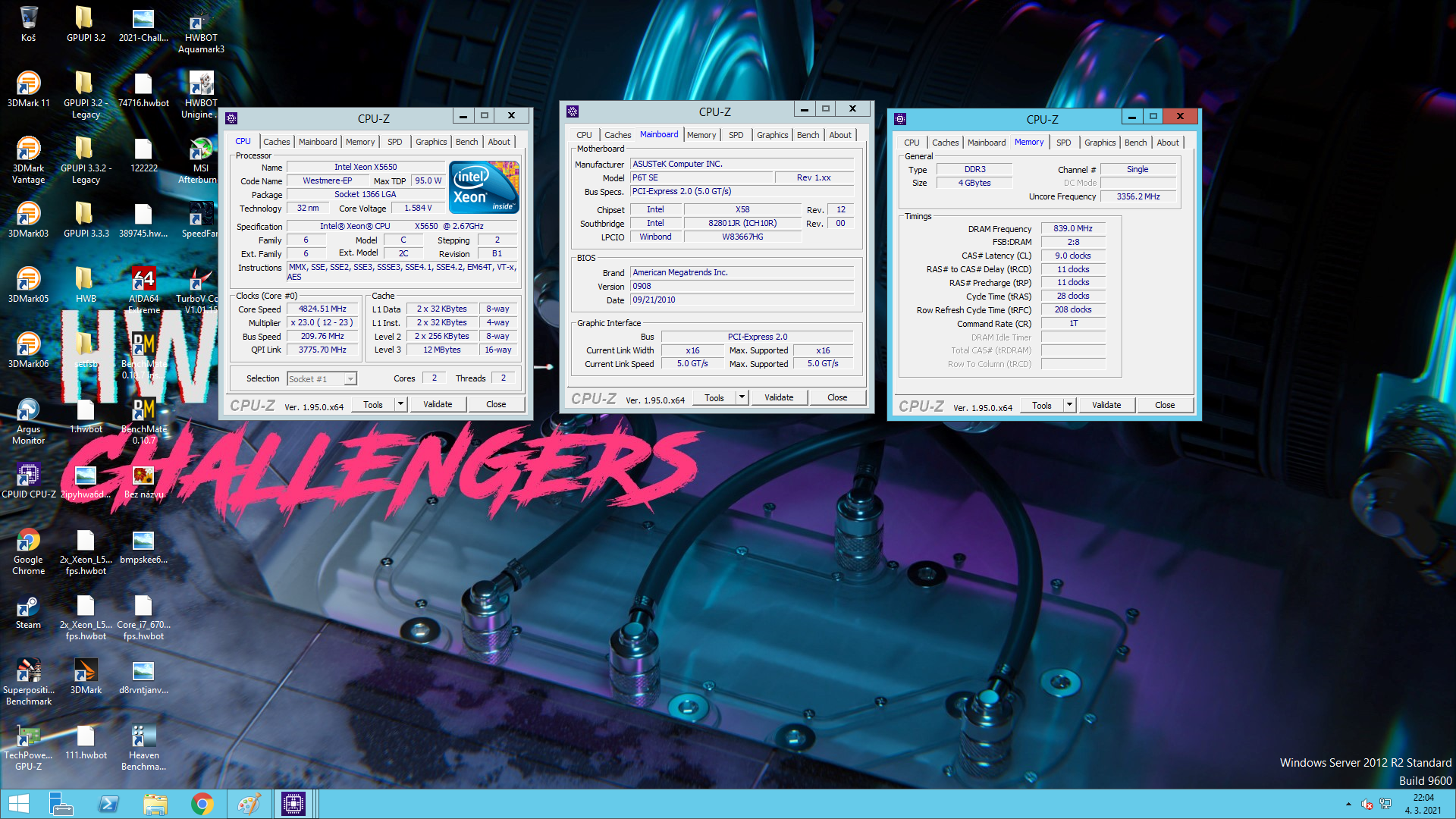
Task: Click Close button in left CPU-Z window
Action: click(x=496, y=404)
